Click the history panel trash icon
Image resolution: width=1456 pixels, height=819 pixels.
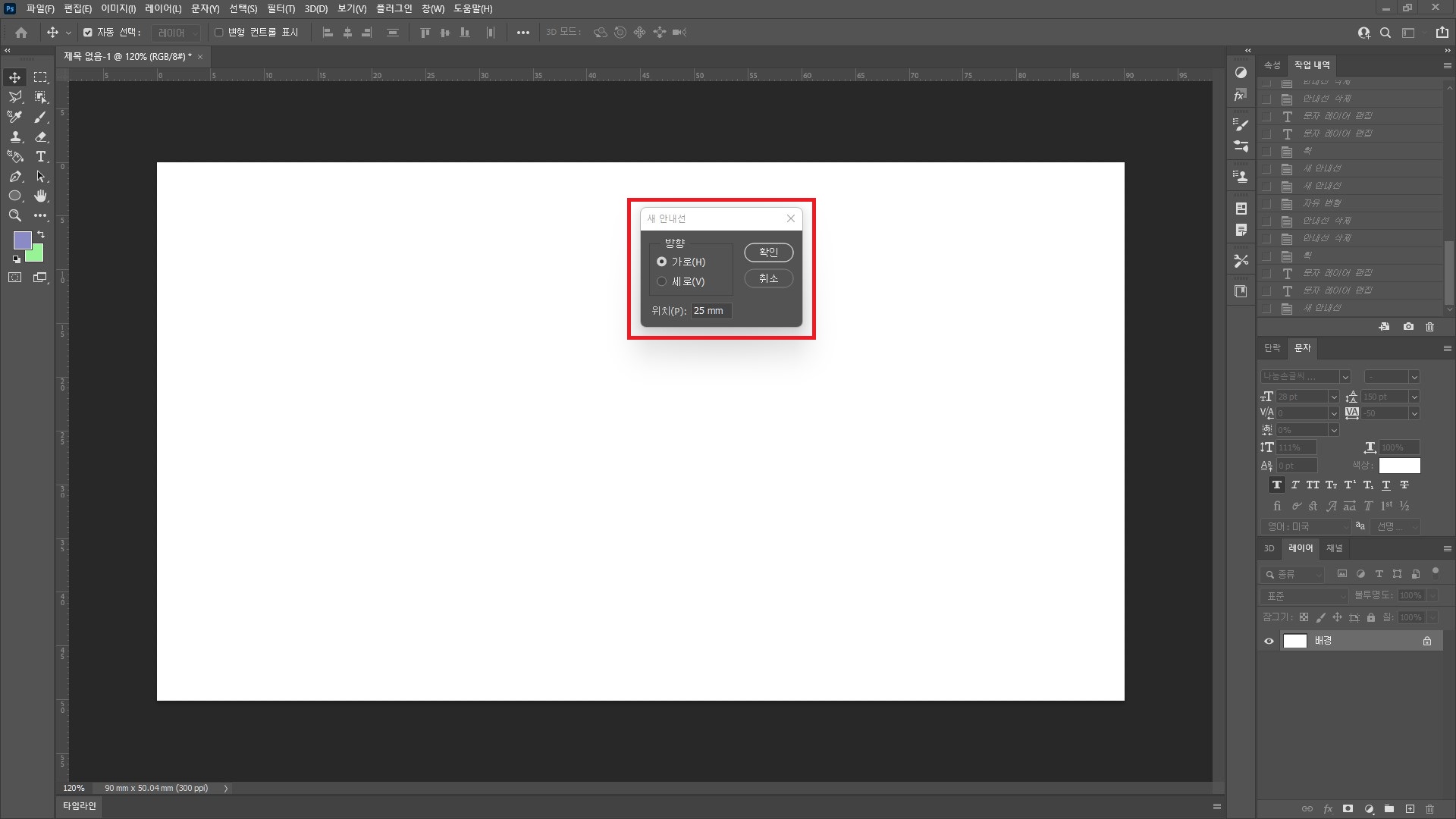pos(1429,327)
